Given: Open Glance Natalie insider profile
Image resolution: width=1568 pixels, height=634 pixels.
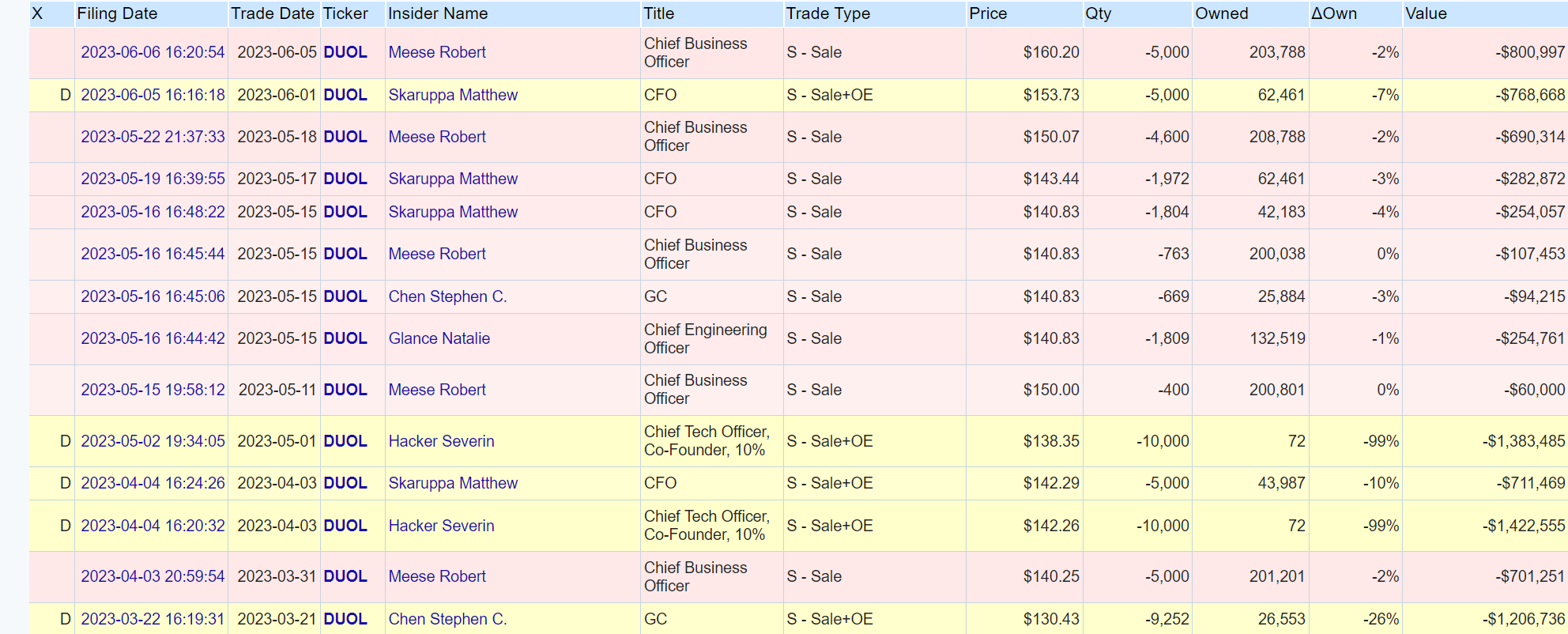Looking at the screenshot, I should 439,338.
